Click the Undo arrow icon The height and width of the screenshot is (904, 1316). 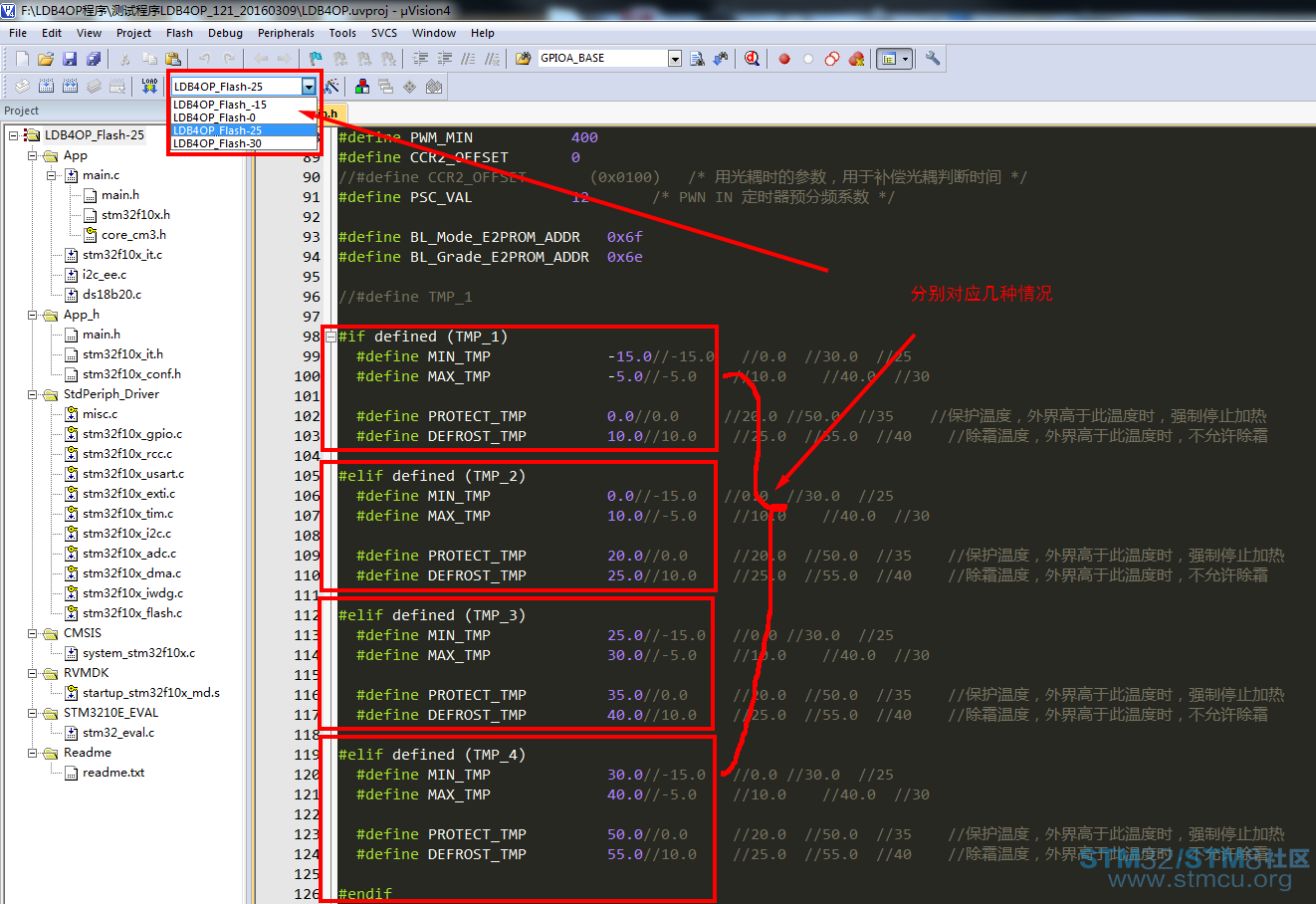(x=204, y=59)
